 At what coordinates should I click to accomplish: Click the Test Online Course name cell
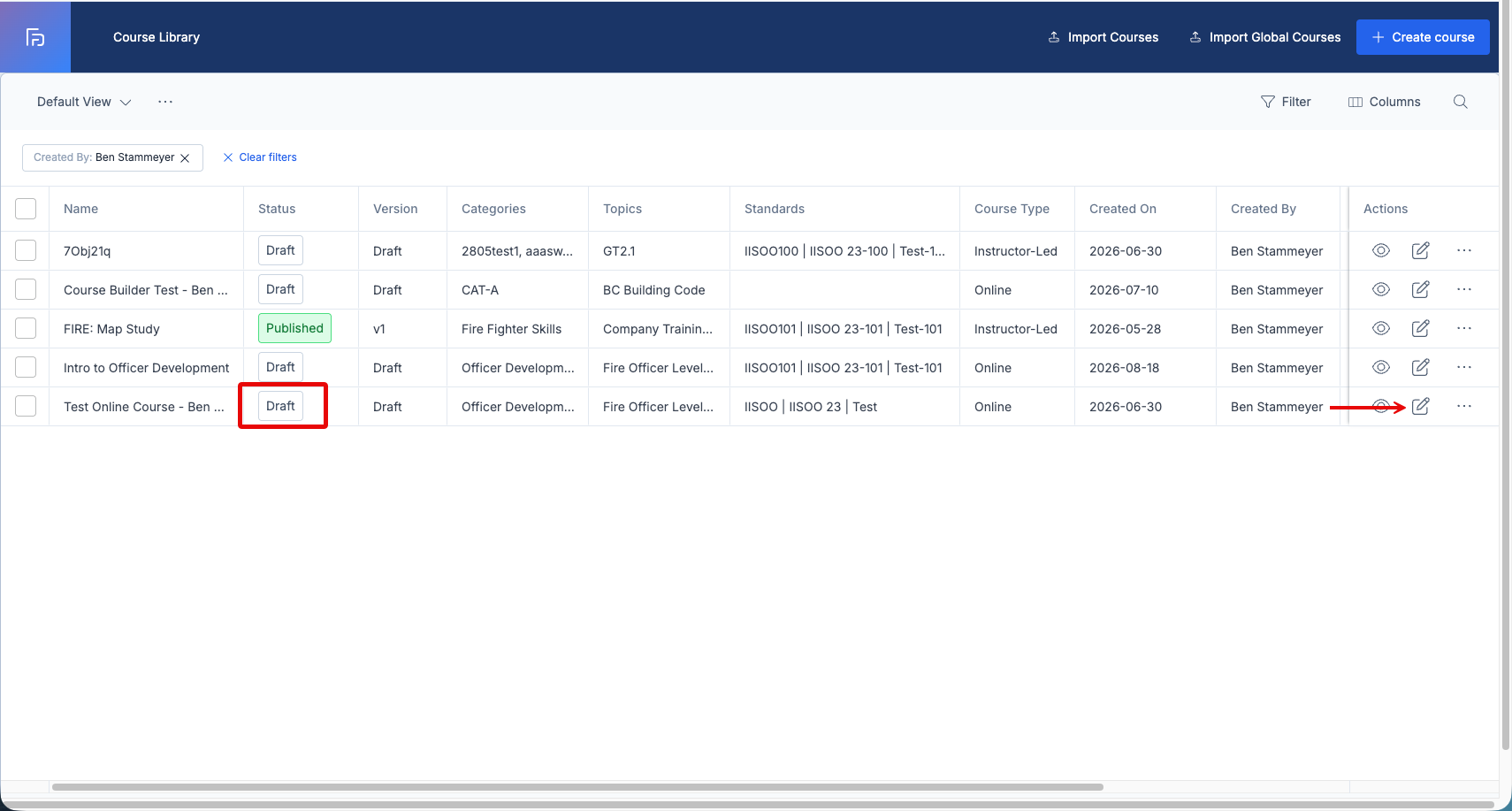[x=144, y=407]
